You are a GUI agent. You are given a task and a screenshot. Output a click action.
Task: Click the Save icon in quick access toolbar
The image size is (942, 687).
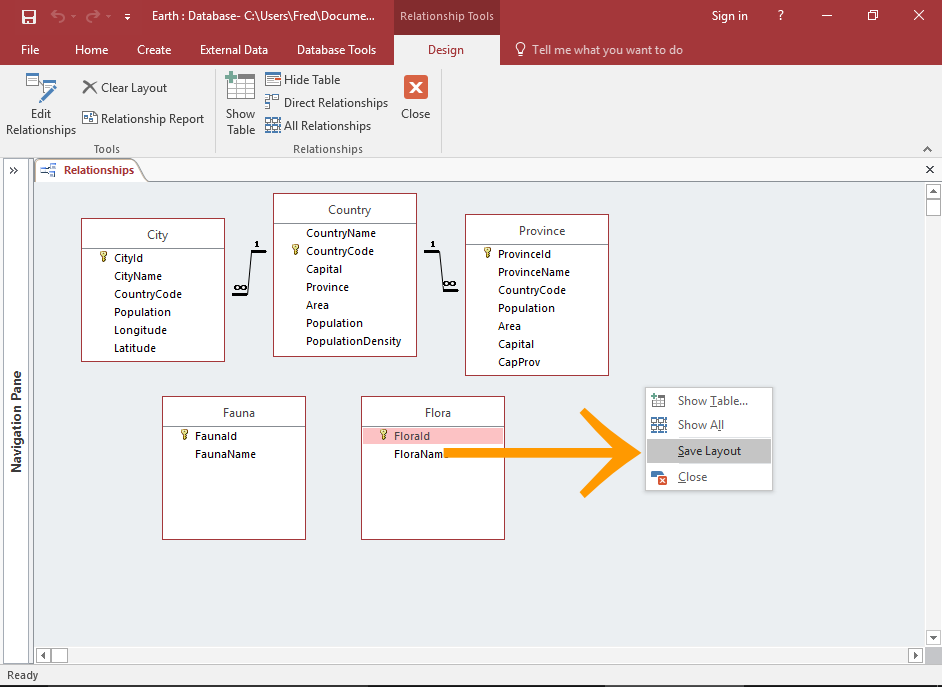(x=28, y=17)
